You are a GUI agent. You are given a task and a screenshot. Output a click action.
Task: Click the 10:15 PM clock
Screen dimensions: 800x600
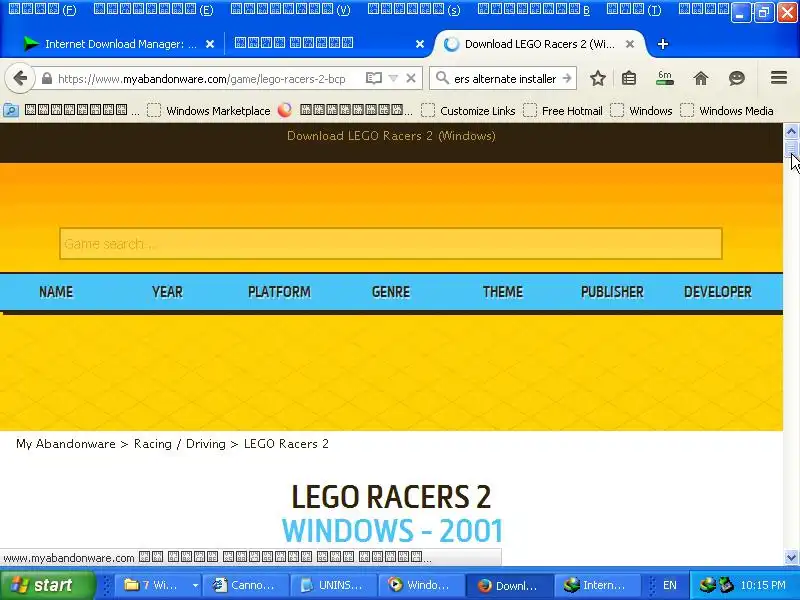click(763, 585)
